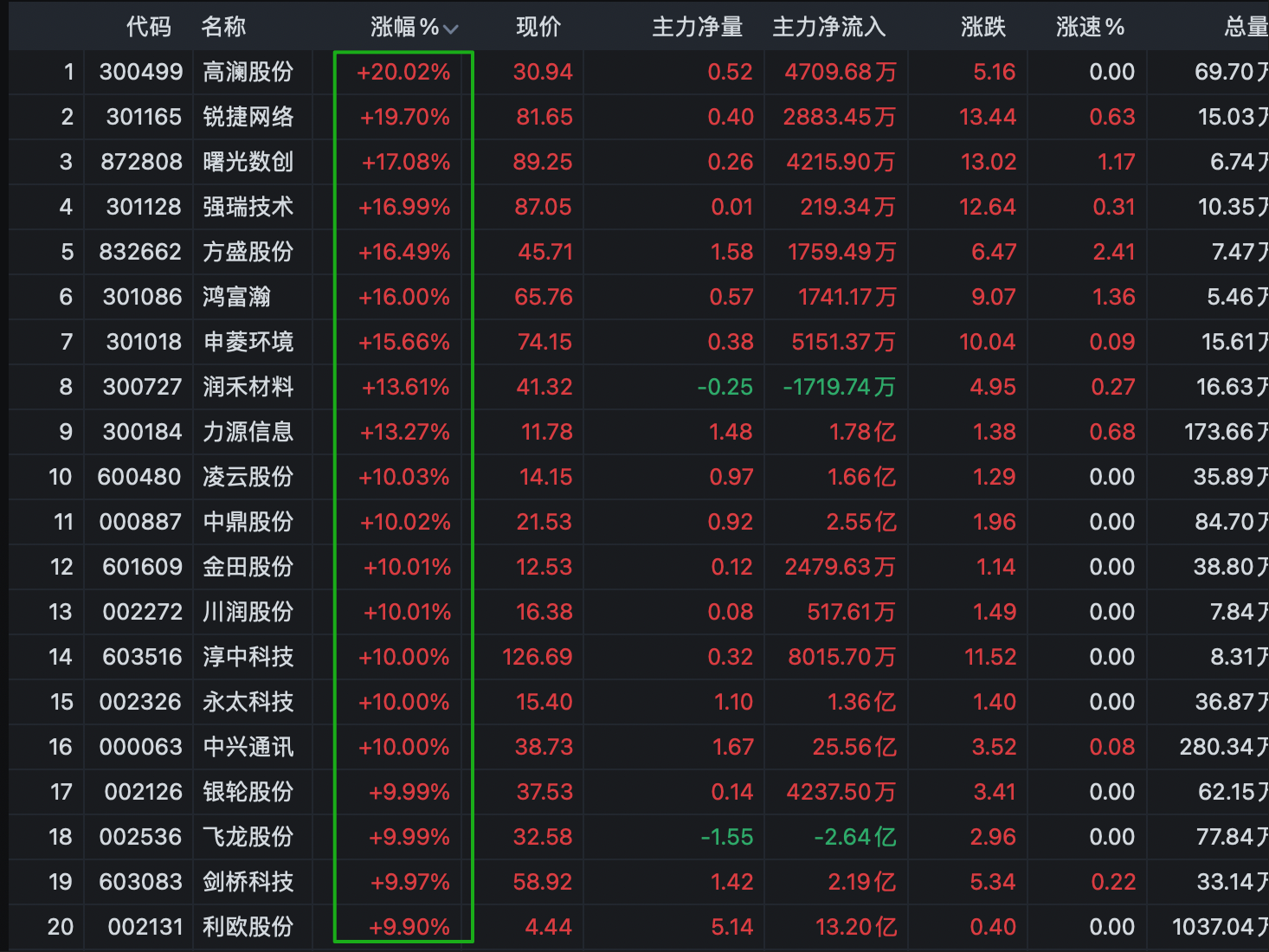1269x952 pixels.
Task: Open stock 申菱环境
Action: [x=248, y=342]
